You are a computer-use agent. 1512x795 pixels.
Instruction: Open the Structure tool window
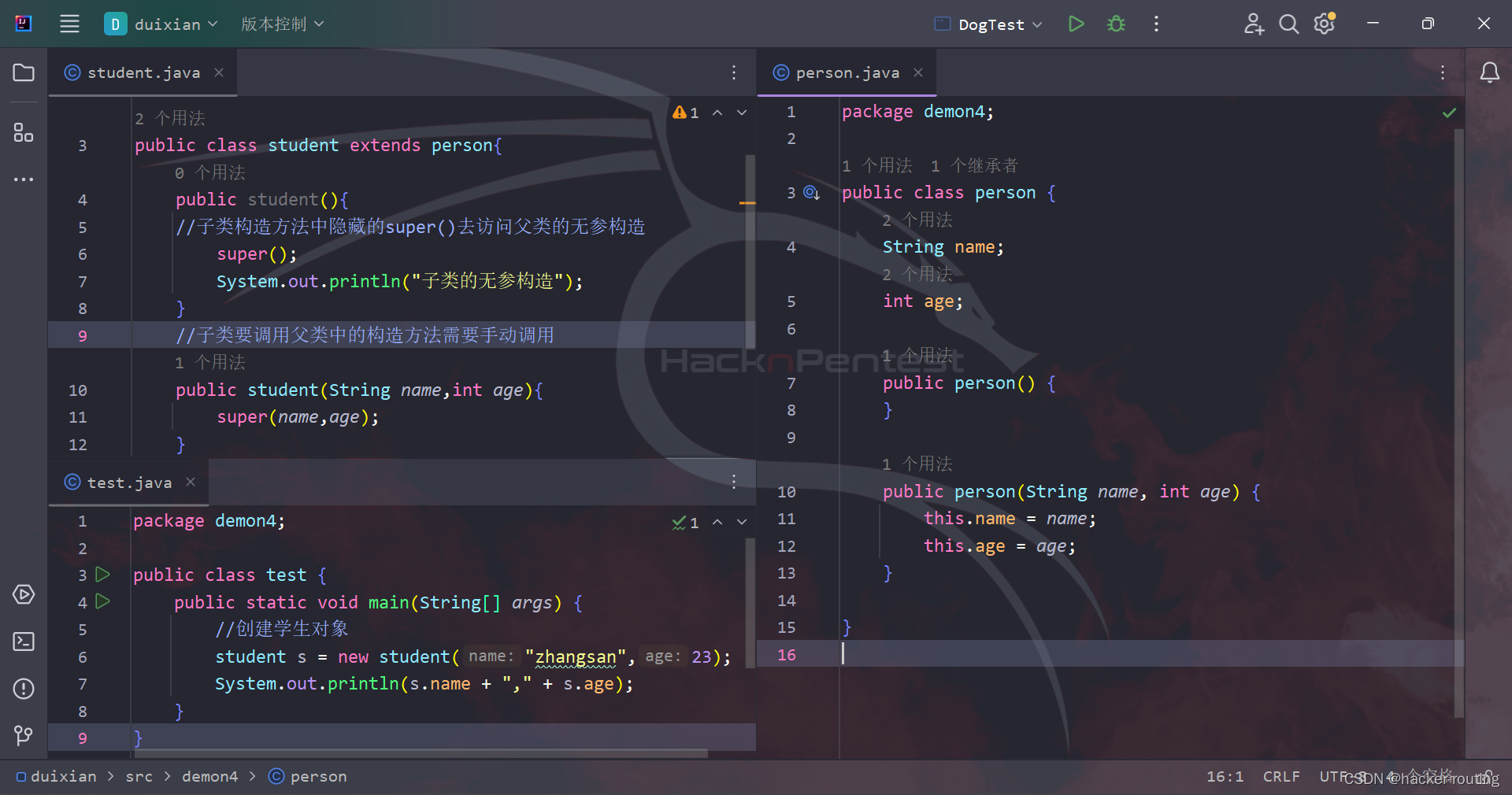click(x=23, y=133)
